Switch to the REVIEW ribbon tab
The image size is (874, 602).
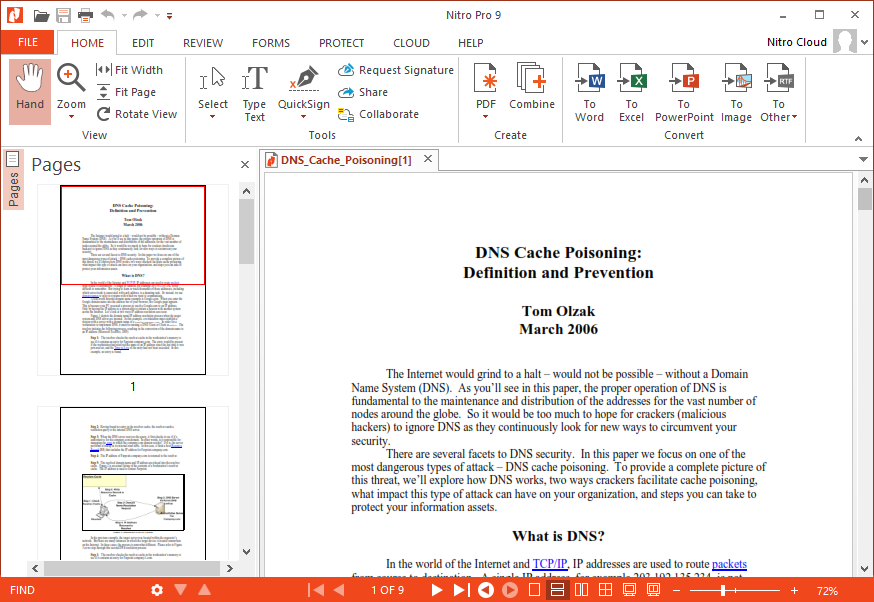coord(203,42)
